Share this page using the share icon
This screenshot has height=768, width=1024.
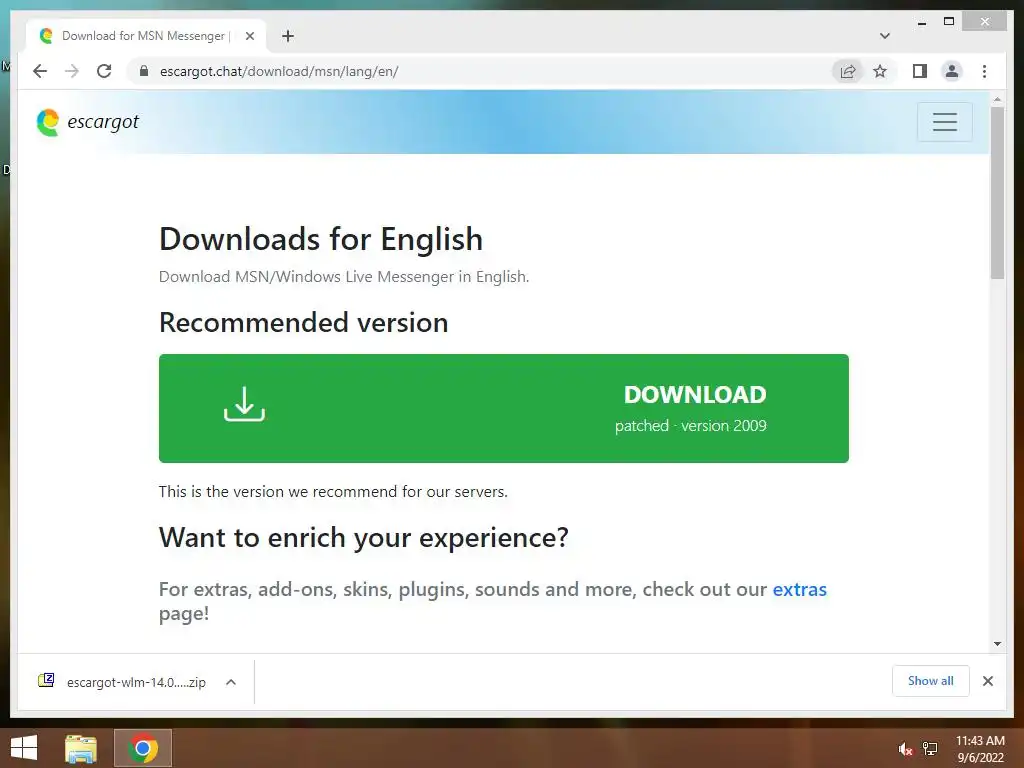[848, 71]
